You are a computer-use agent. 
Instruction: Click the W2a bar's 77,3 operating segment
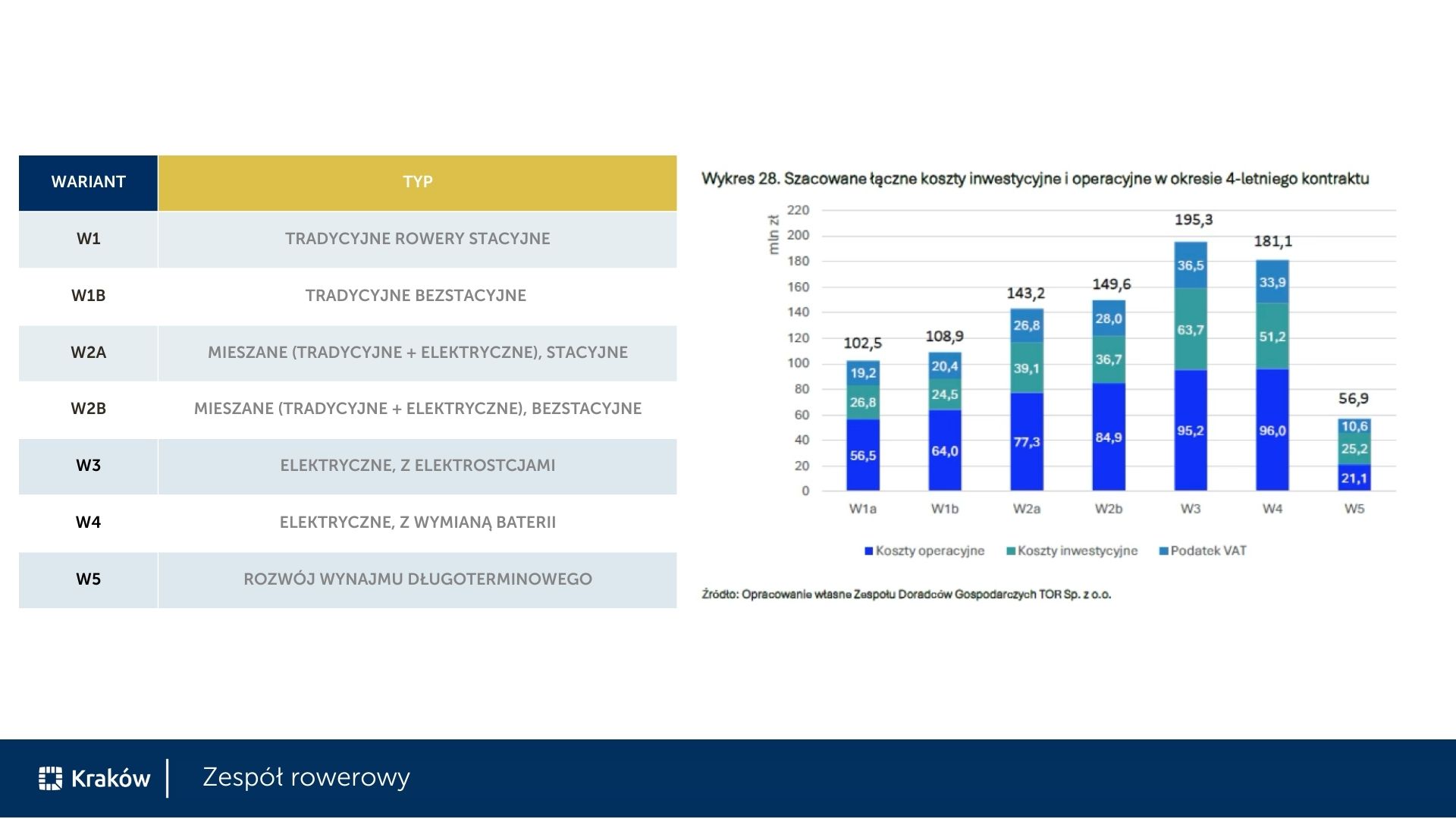coord(1026,442)
